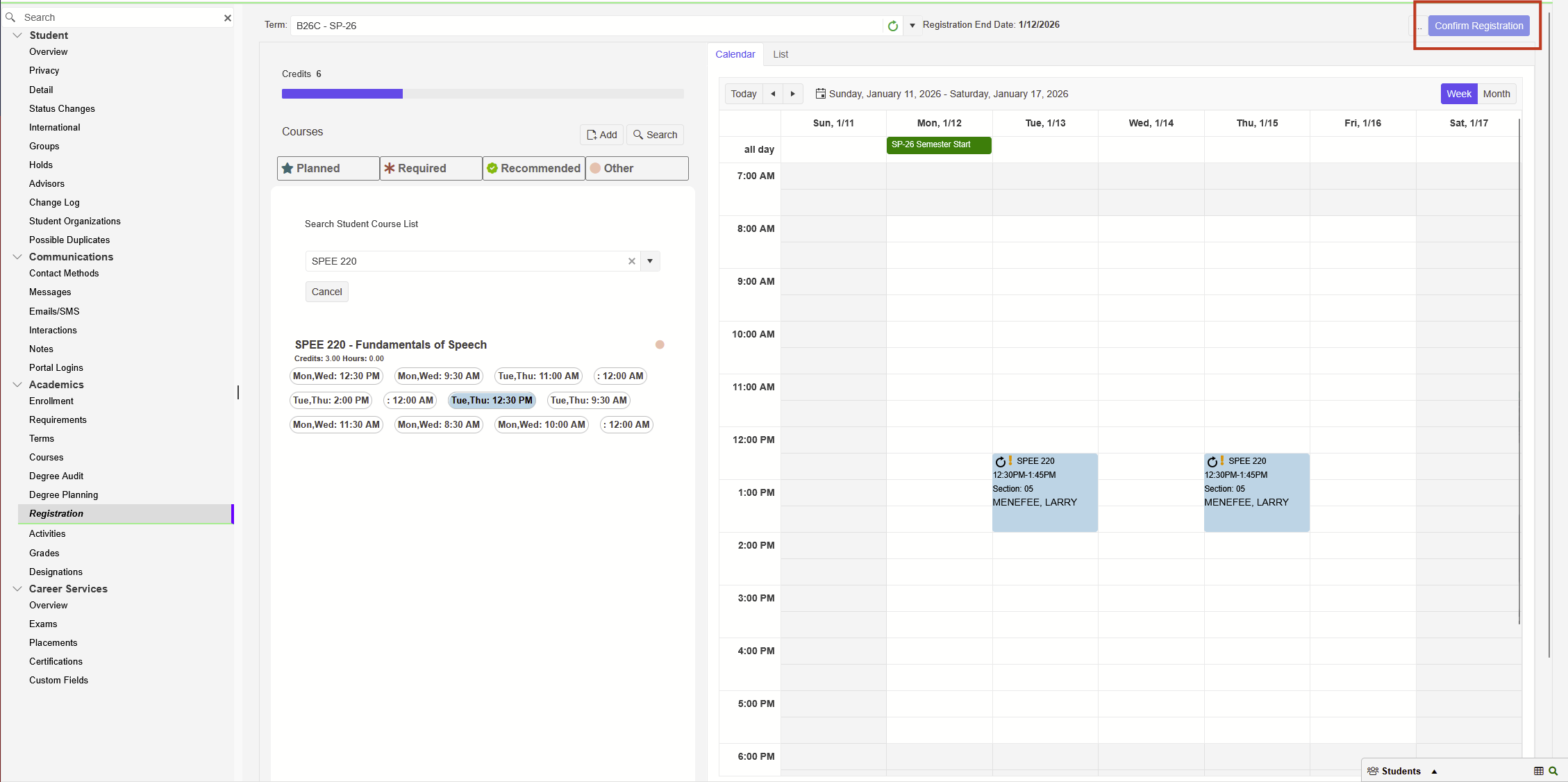Collapse the Academics sidebar section

tap(17, 385)
